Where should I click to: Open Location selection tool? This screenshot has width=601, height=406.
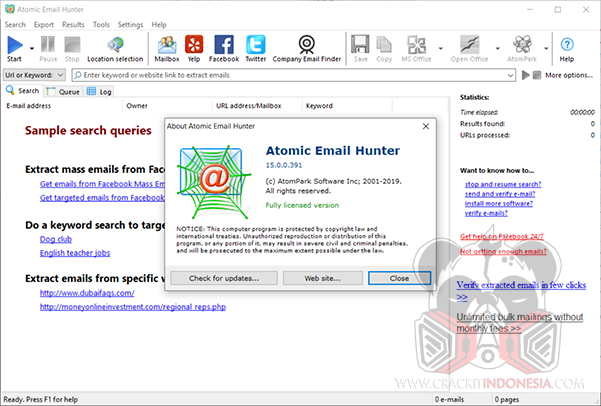[x=115, y=49]
